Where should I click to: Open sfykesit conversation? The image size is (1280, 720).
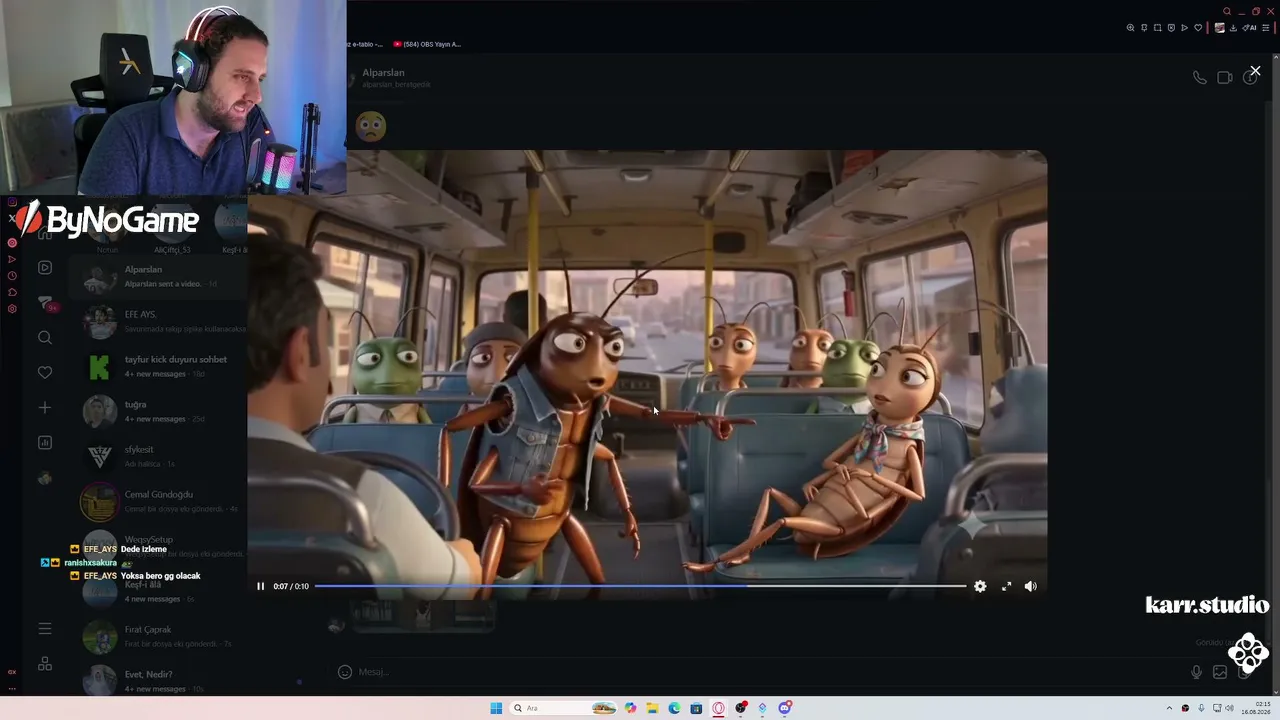158,456
